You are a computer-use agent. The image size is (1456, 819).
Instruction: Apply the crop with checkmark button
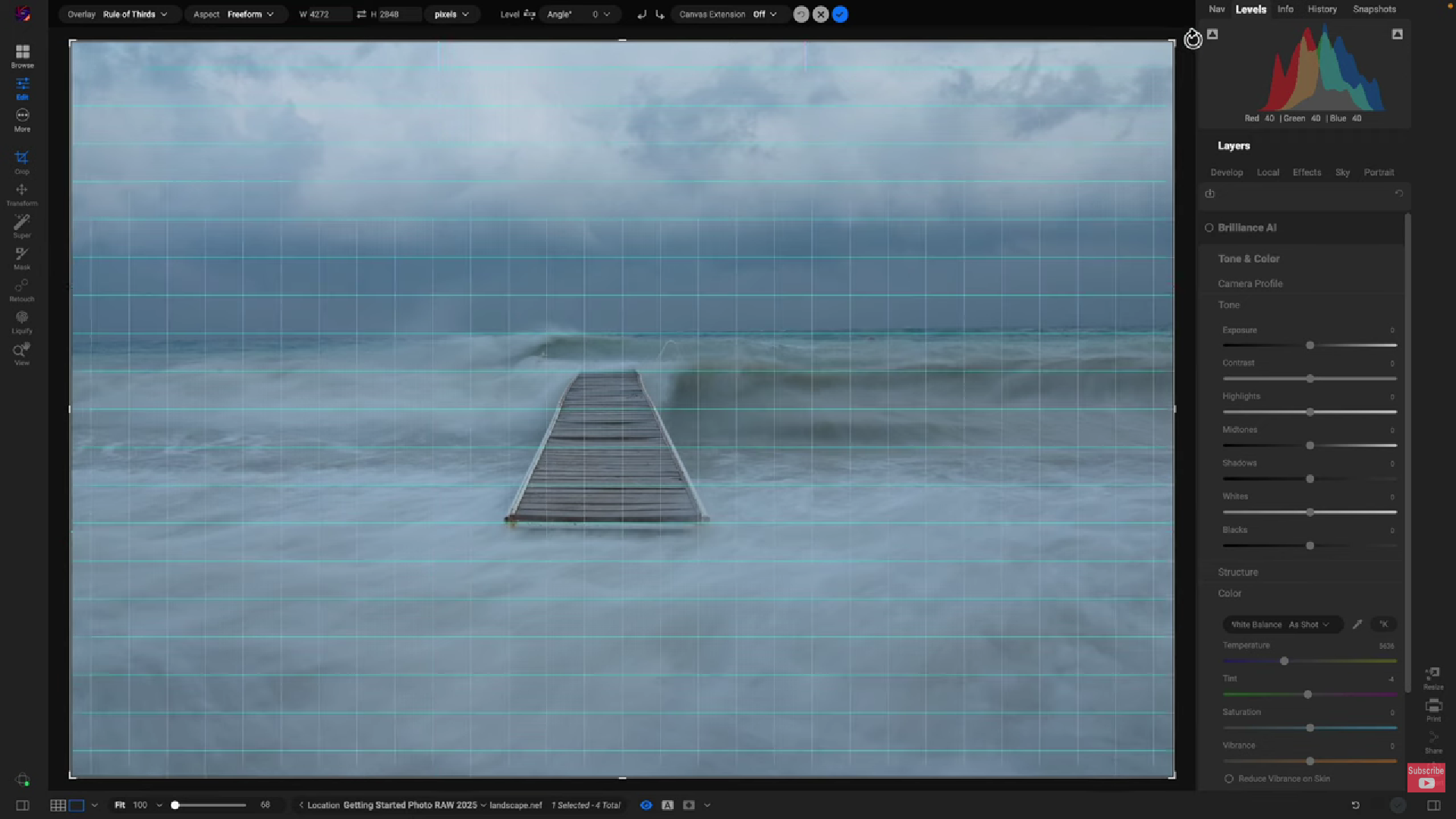pos(840,14)
